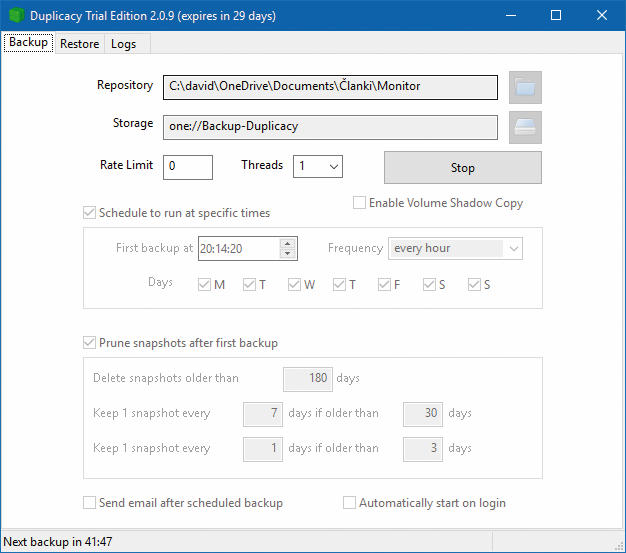
Task: Switch to the Backup tab
Action: [x=28, y=42]
